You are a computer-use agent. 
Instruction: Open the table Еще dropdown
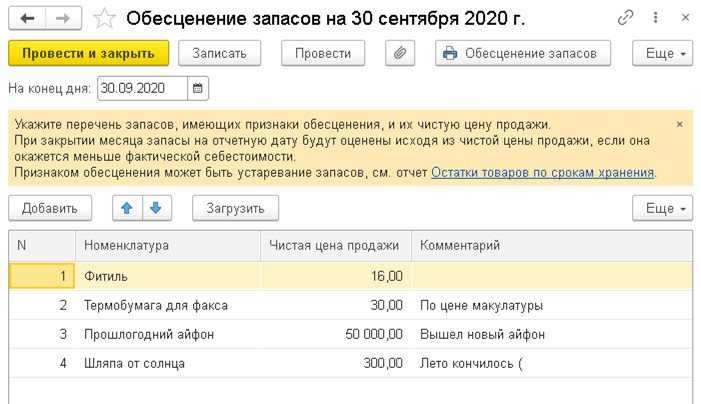tap(663, 208)
